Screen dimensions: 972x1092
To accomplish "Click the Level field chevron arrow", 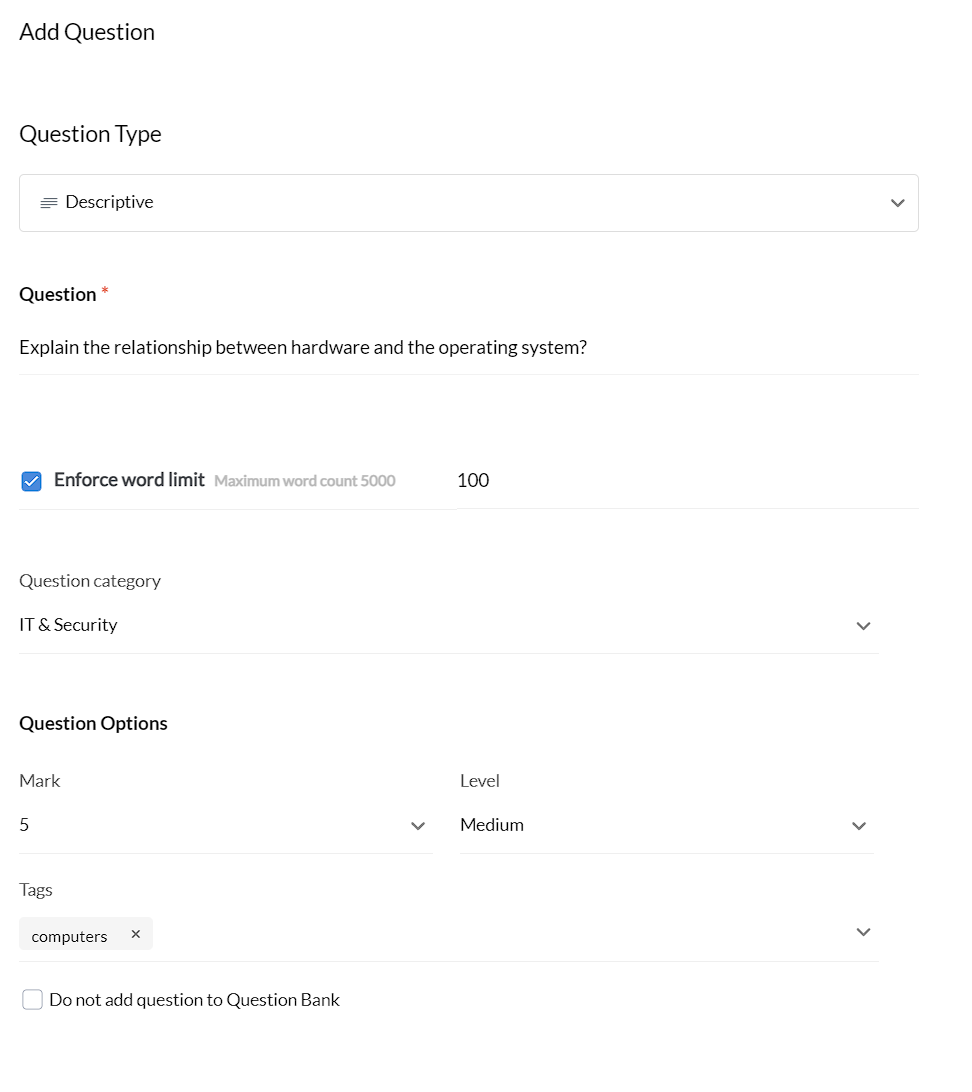I will click(858, 826).
